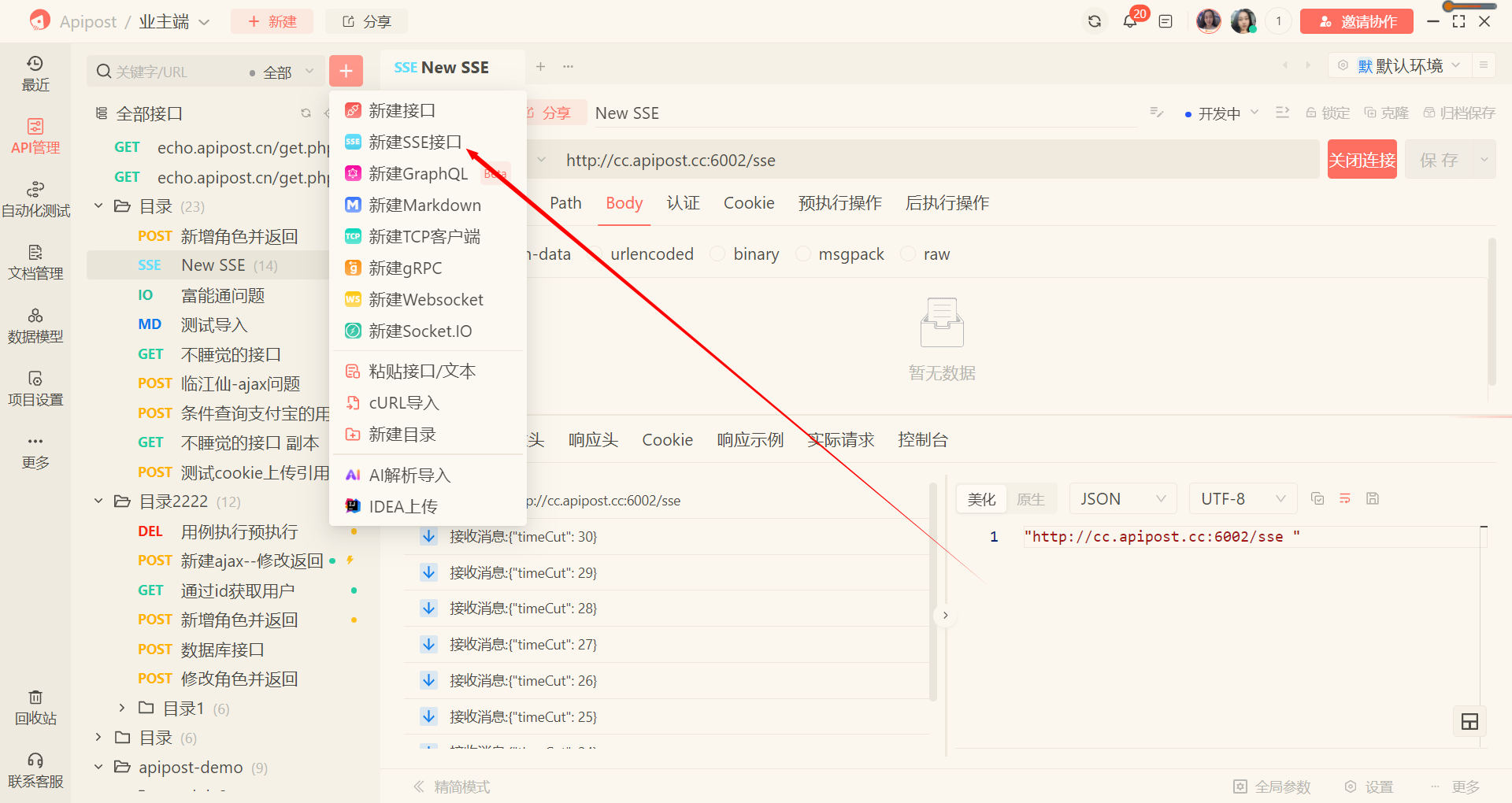The width and height of the screenshot is (1512, 803).
Task: Choose 新建SSE接口 from menu
Action: click(428, 142)
